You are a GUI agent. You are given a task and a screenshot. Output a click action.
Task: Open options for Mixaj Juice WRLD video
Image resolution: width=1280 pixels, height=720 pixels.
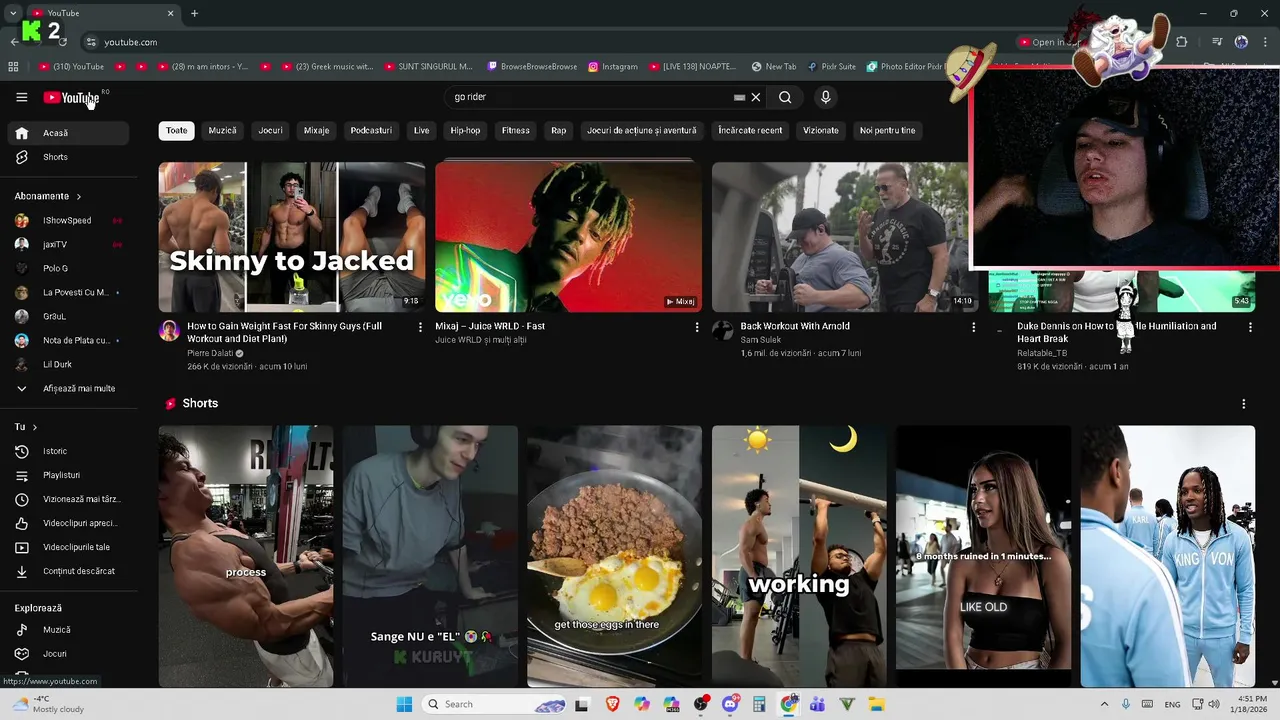pyautogui.click(x=697, y=327)
